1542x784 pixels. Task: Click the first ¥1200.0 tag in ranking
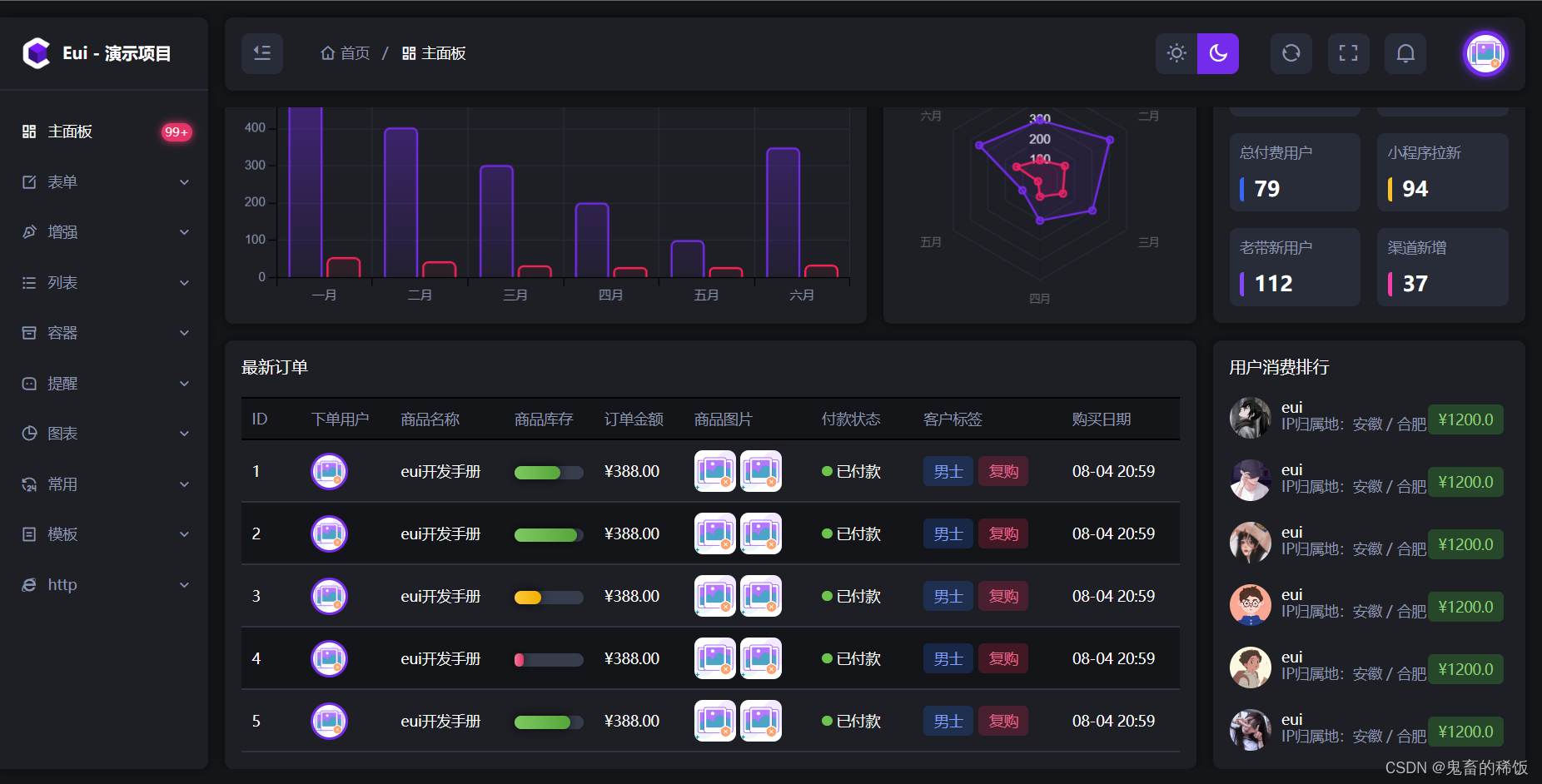pos(1466,419)
